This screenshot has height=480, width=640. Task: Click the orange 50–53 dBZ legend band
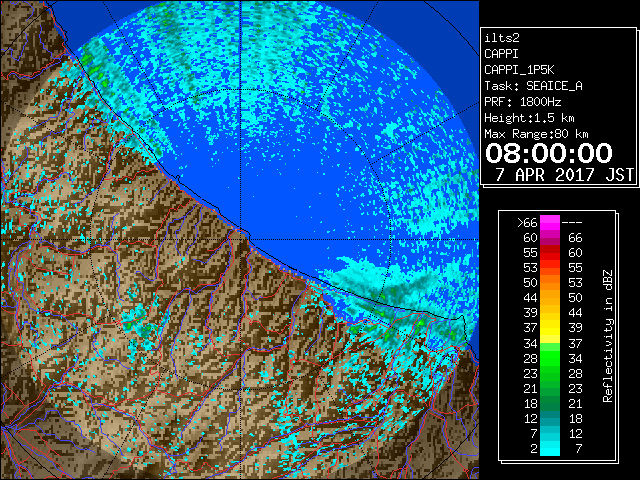click(x=550, y=282)
